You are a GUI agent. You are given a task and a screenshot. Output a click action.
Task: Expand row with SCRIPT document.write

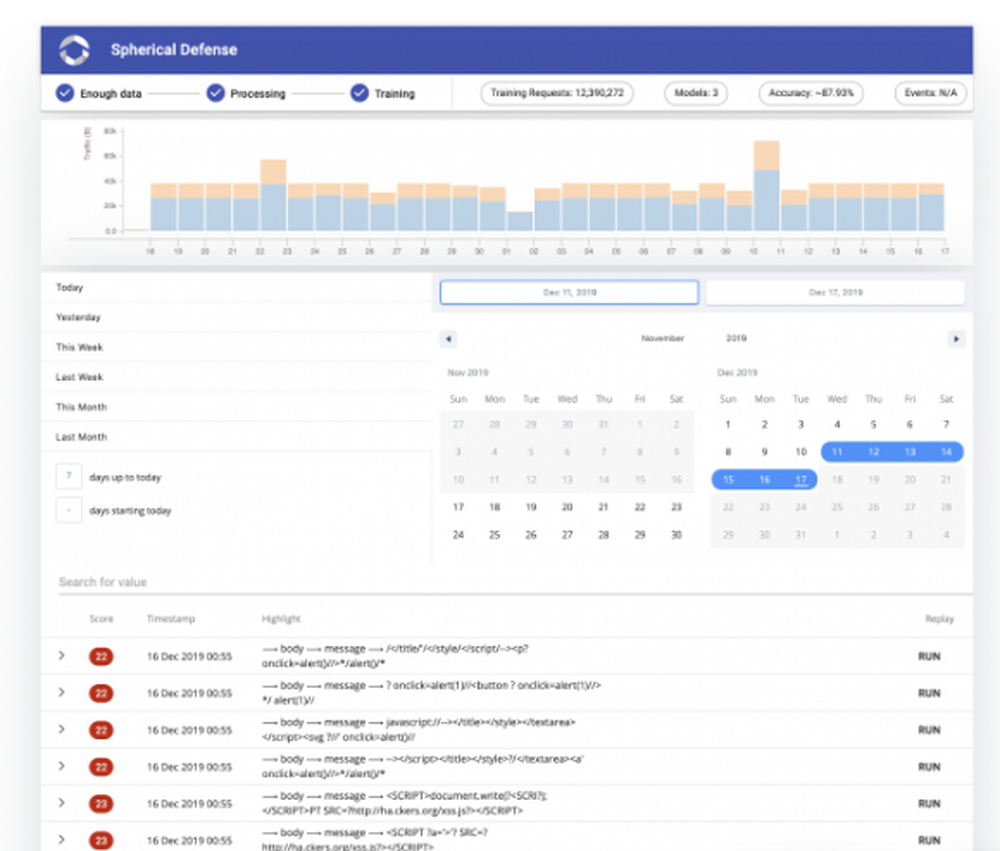tap(62, 803)
